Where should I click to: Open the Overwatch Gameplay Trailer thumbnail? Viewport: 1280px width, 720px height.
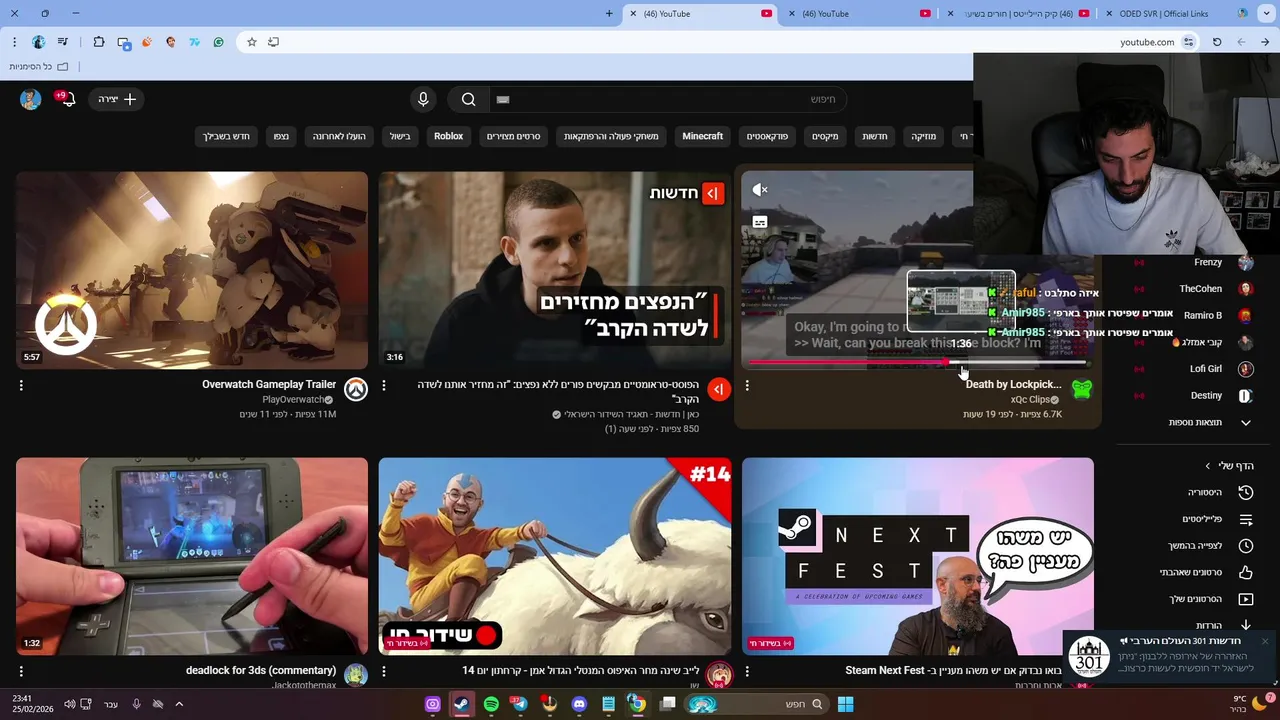coord(192,270)
